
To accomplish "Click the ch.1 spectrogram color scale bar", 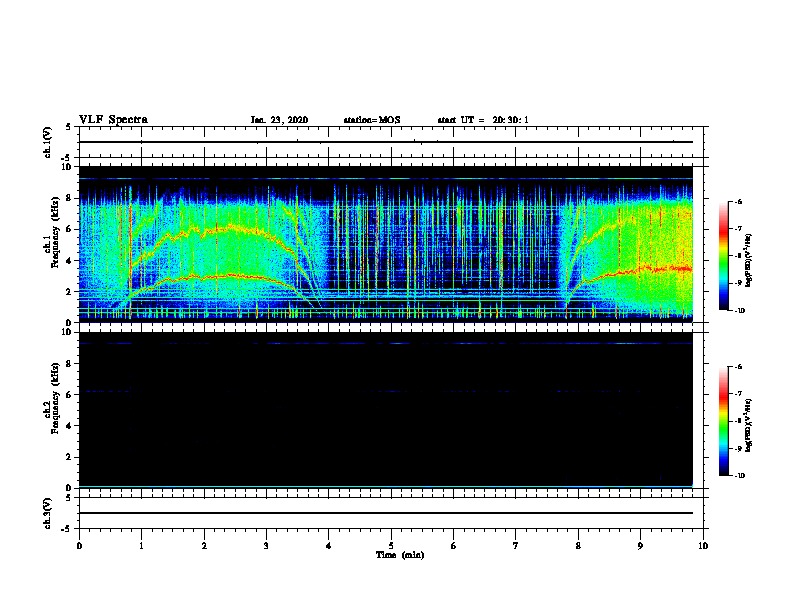I will point(723,256).
